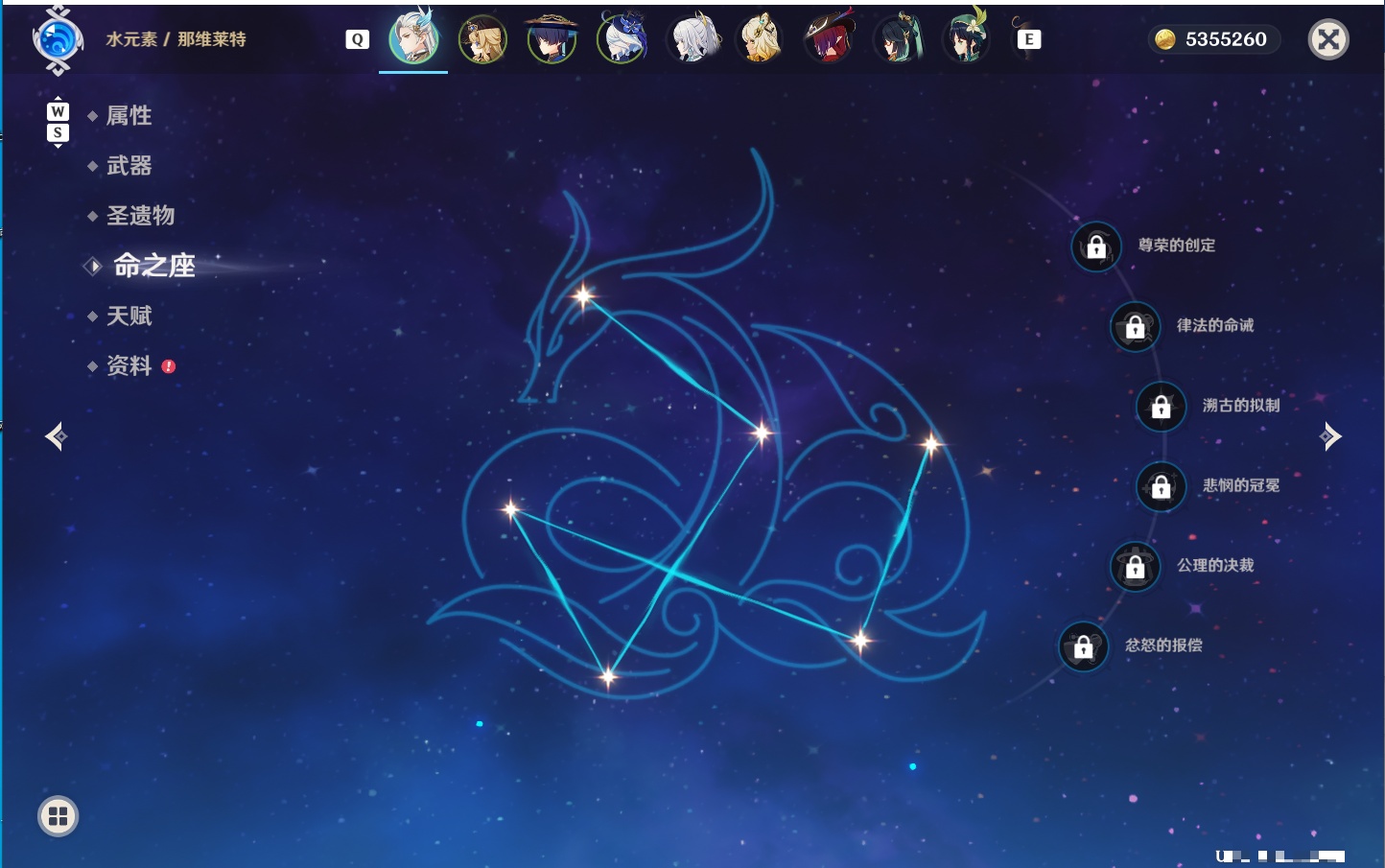Open the grid menu button at bottom left
The width and height of the screenshot is (1385, 868).
(x=58, y=816)
